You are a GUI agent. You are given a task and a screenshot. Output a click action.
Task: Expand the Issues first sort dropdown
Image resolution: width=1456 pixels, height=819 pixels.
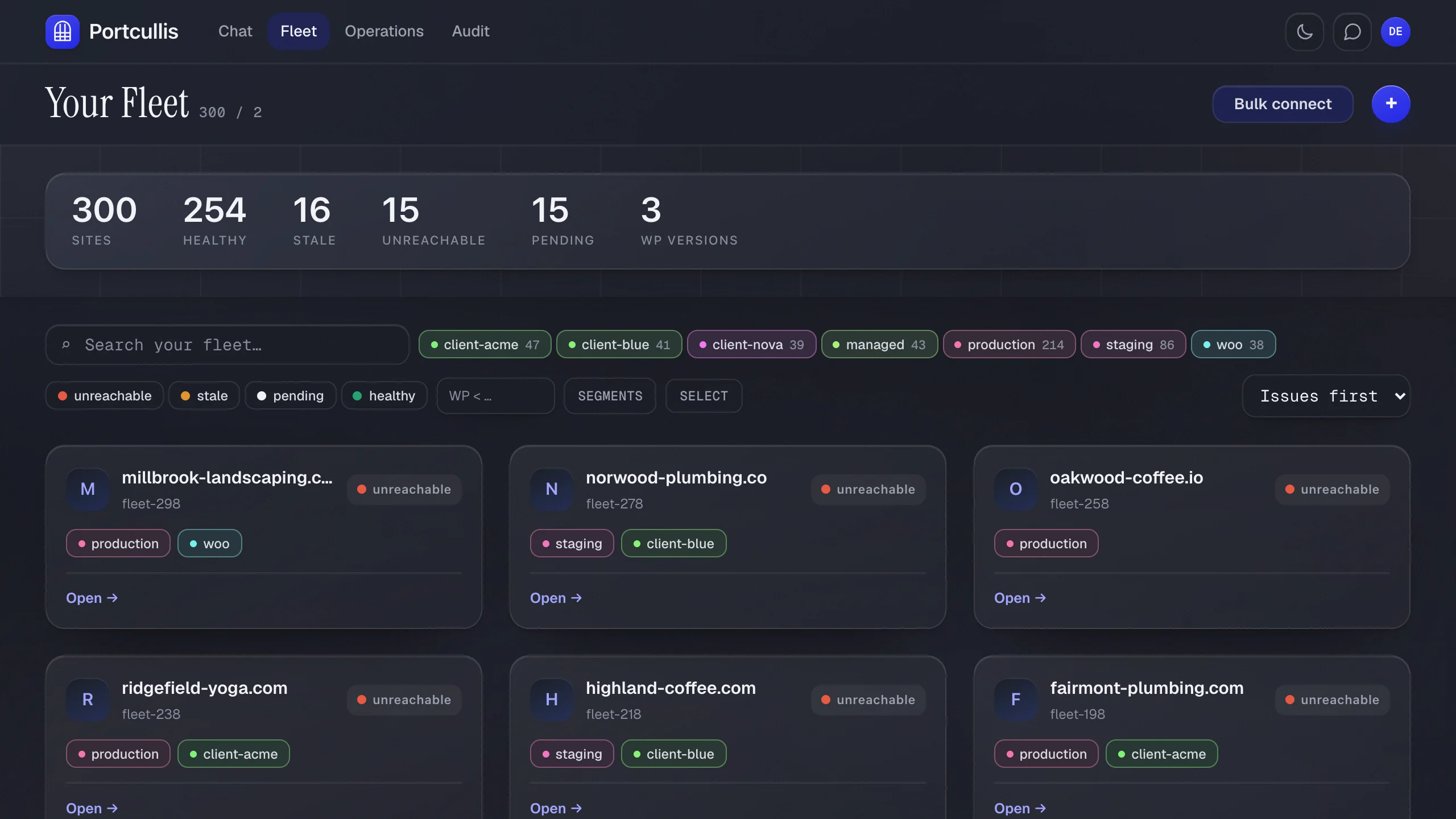(1326, 396)
